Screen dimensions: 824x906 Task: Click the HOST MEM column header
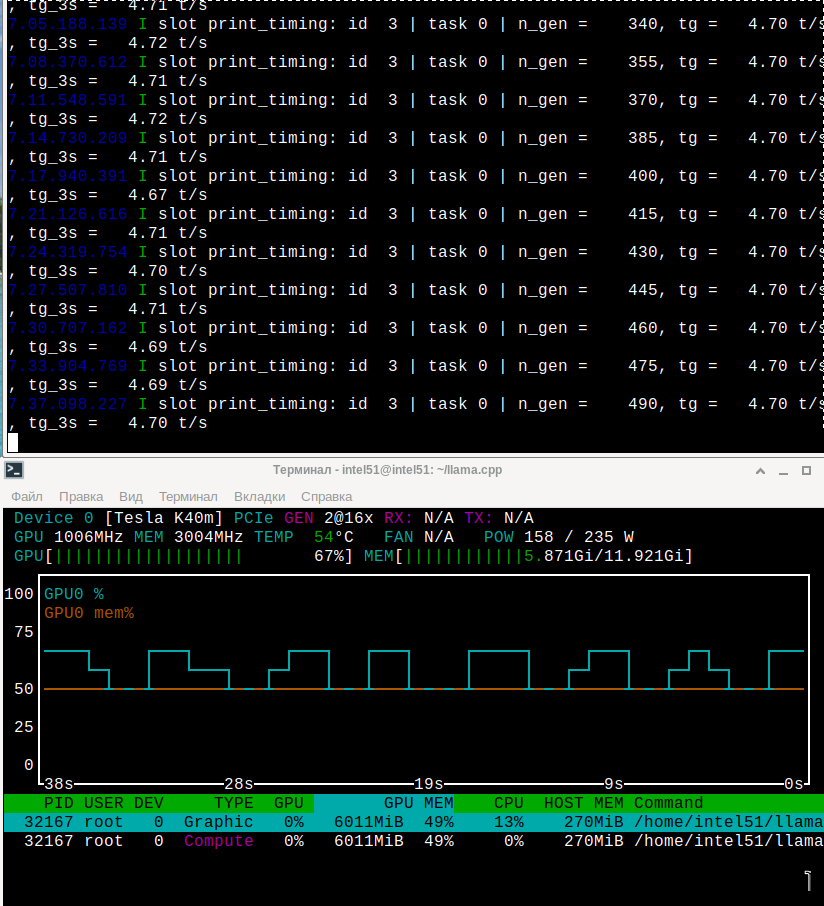[584, 803]
